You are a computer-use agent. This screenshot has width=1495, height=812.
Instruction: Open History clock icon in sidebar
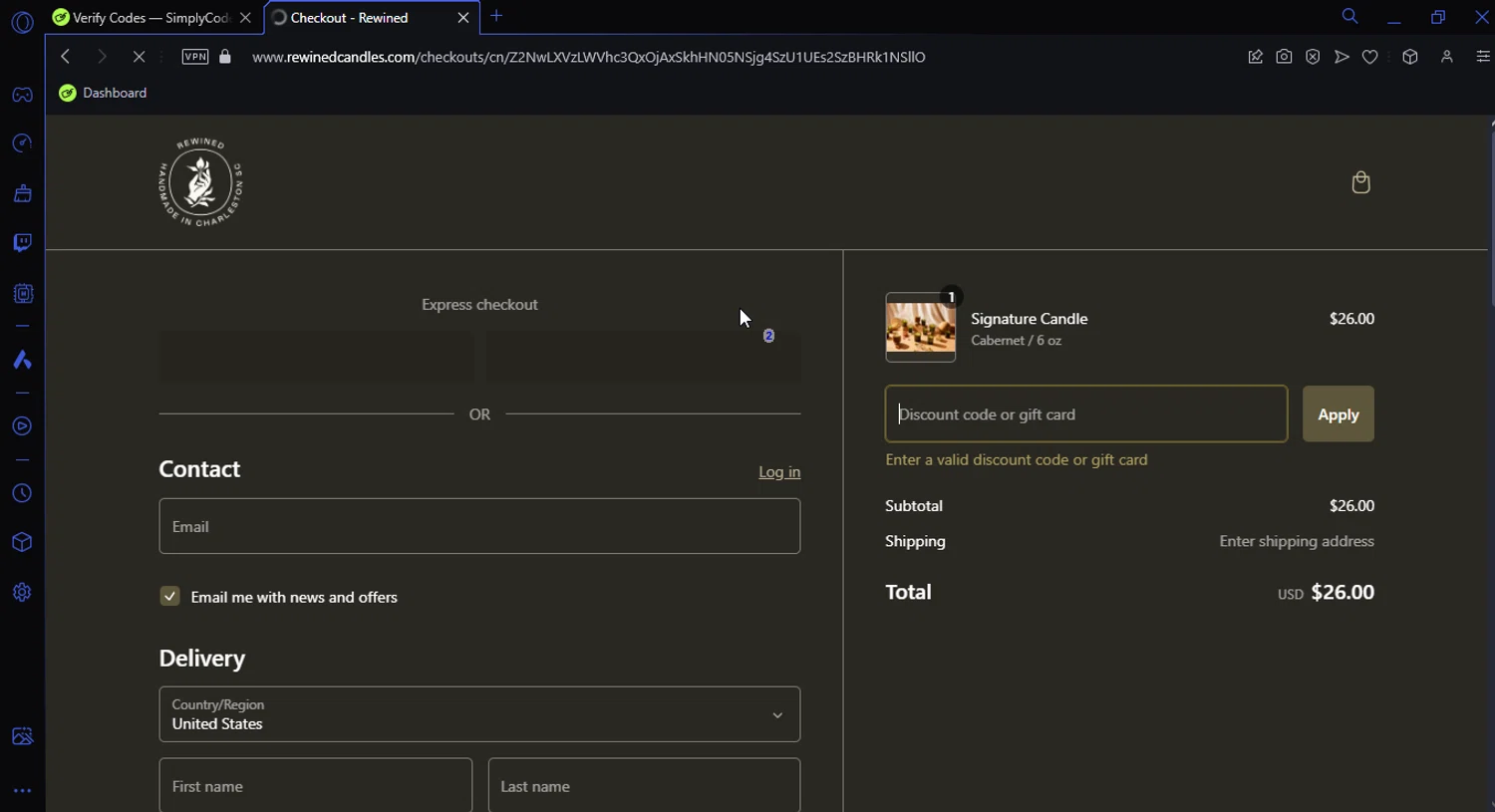pyautogui.click(x=22, y=493)
